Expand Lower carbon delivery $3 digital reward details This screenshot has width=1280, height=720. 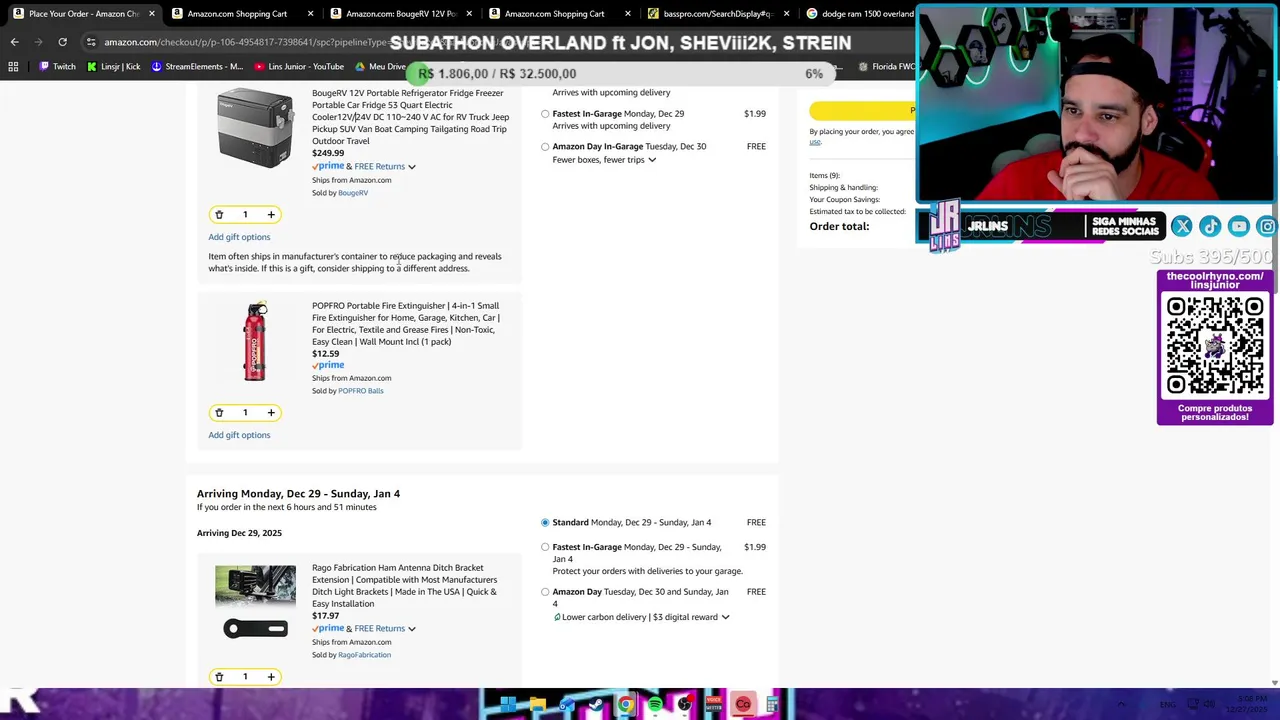pos(725,617)
